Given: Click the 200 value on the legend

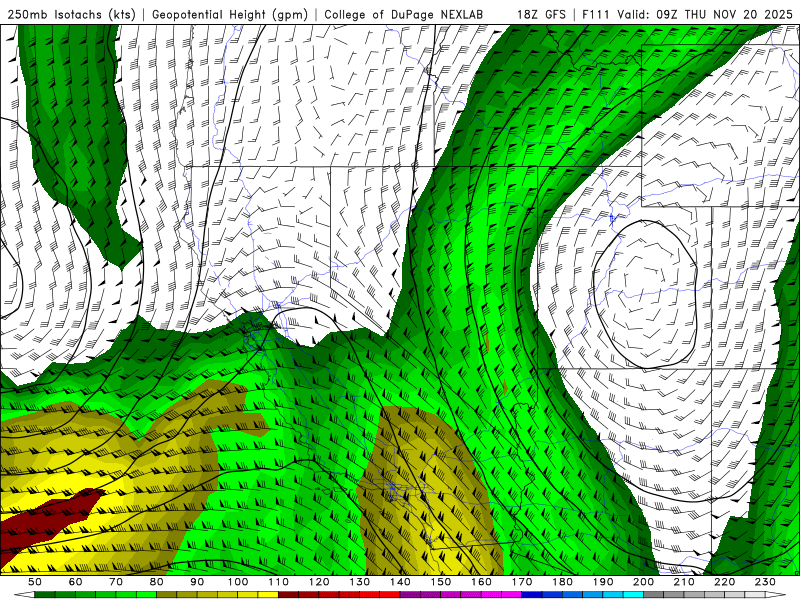Looking at the screenshot, I should (x=643, y=582).
